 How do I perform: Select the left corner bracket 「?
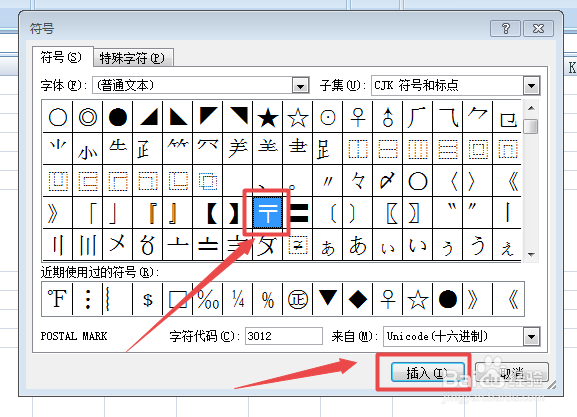[x=88, y=213]
